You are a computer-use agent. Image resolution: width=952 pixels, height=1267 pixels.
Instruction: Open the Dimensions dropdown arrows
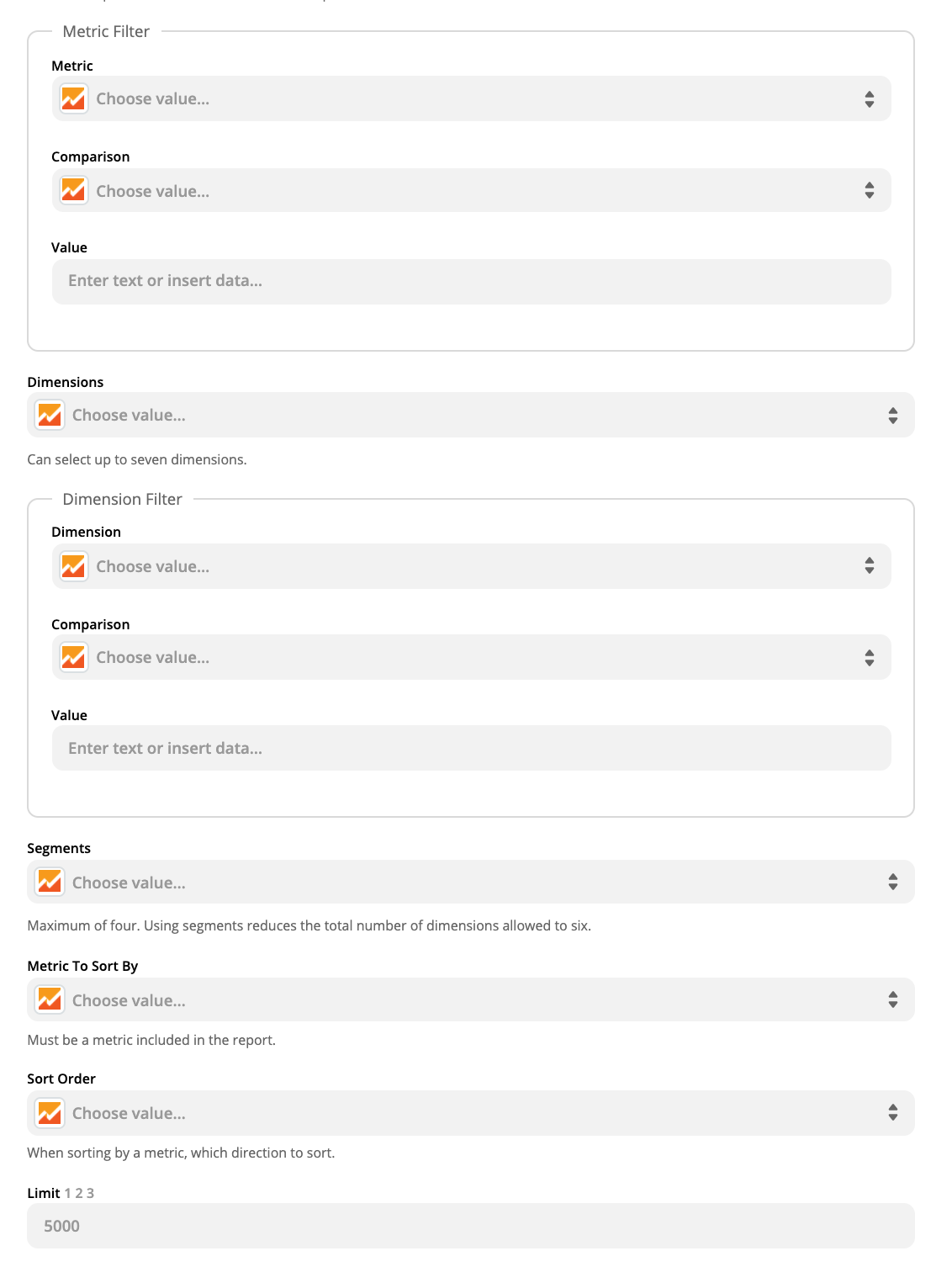[892, 415]
